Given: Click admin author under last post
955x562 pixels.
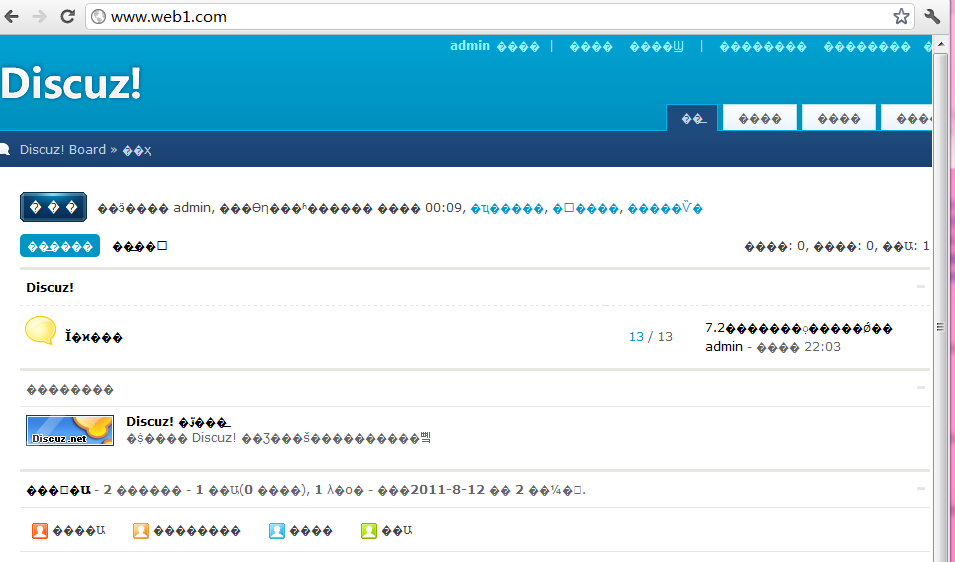Looking at the screenshot, I should click(724, 346).
